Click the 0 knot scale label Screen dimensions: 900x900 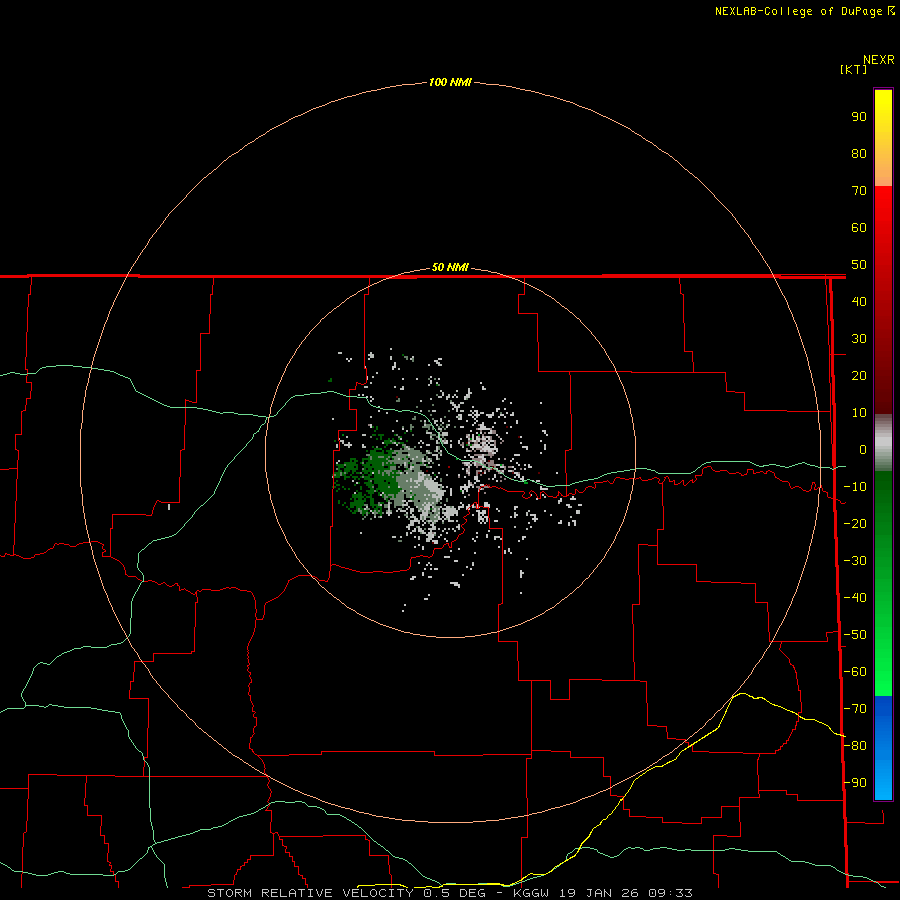[x=863, y=450]
